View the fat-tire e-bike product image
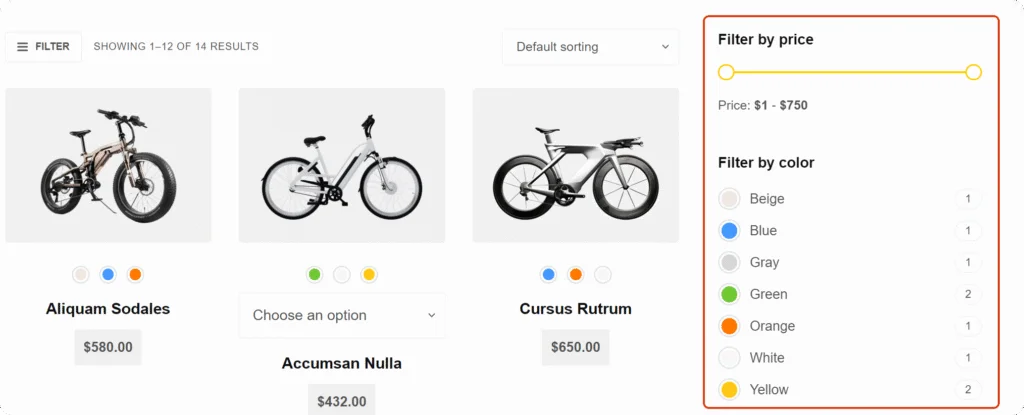Screen dimensions: 1024x415 coord(108,165)
